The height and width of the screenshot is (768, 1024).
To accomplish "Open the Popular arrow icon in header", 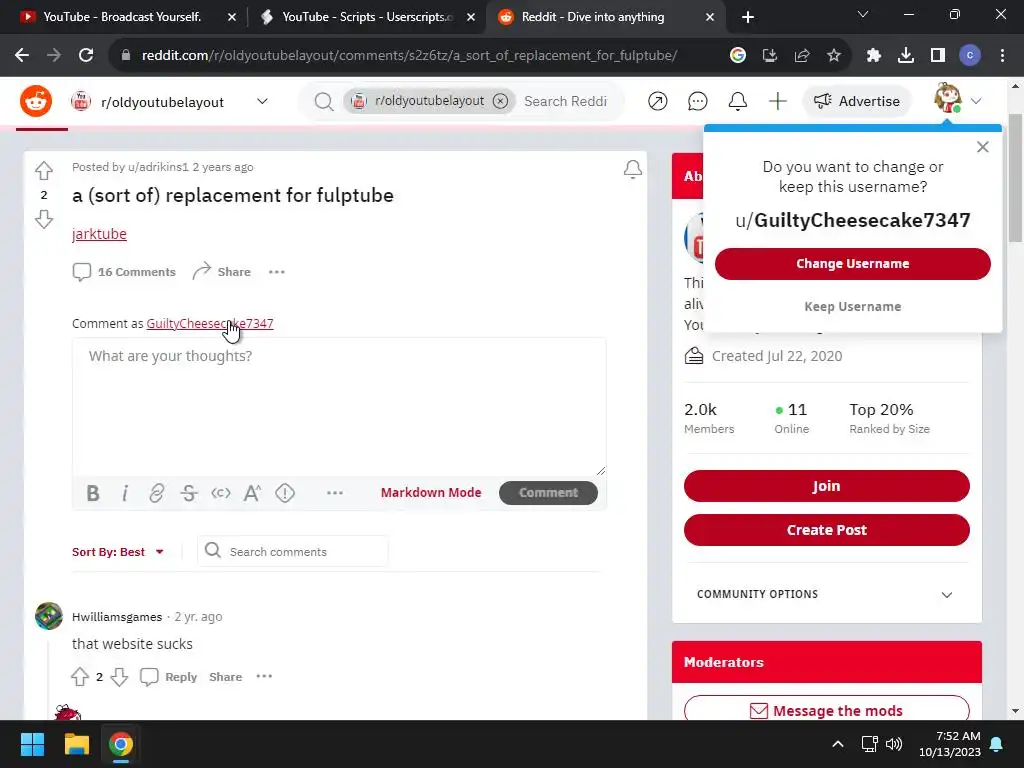I will pos(658,101).
